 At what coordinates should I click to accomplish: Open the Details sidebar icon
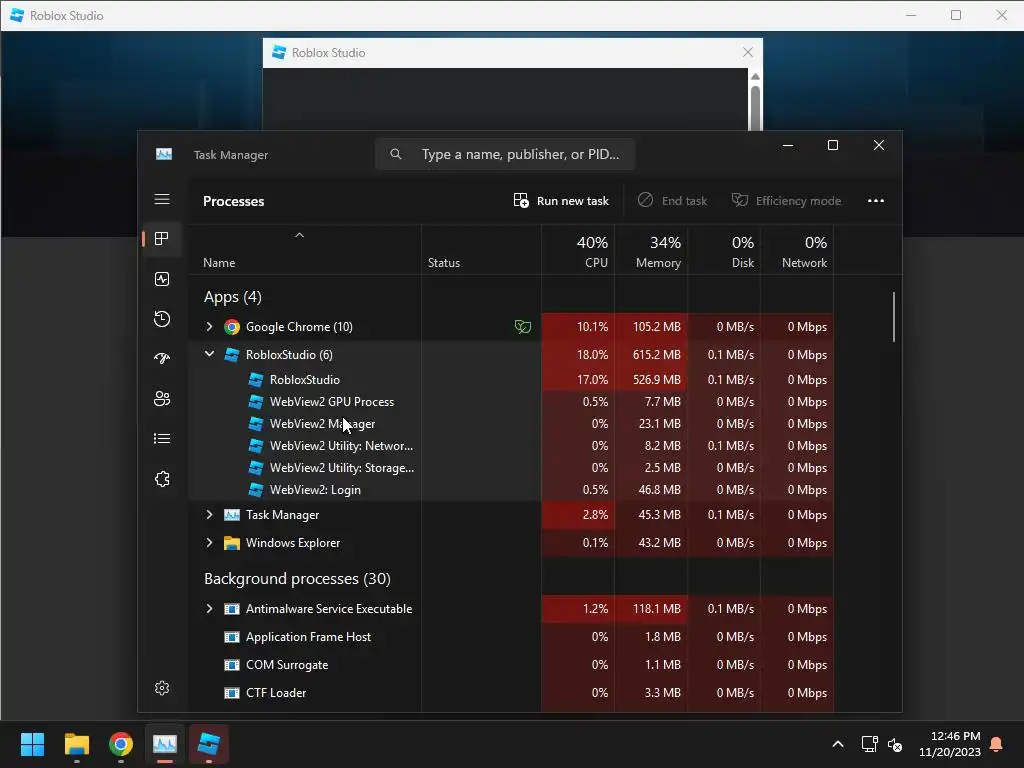(x=162, y=439)
